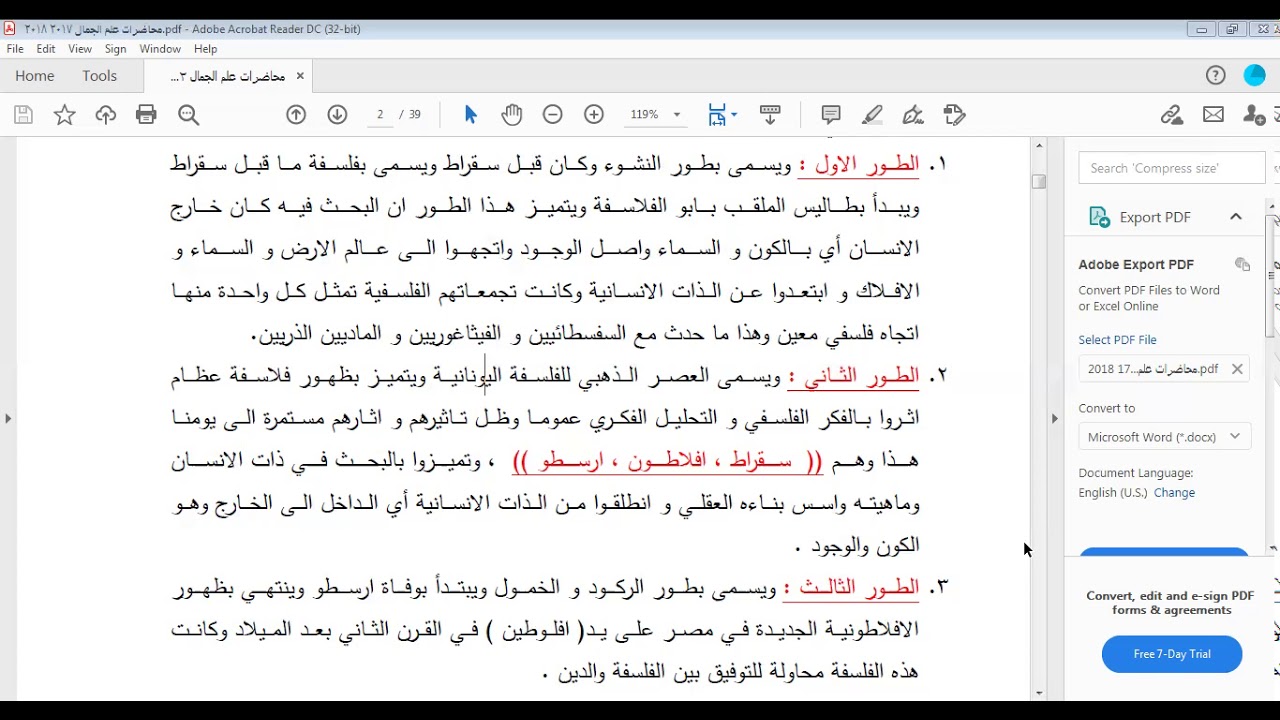Open the Fit page options tool
The width and height of the screenshot is (1280, 720).
pos(722,115)
